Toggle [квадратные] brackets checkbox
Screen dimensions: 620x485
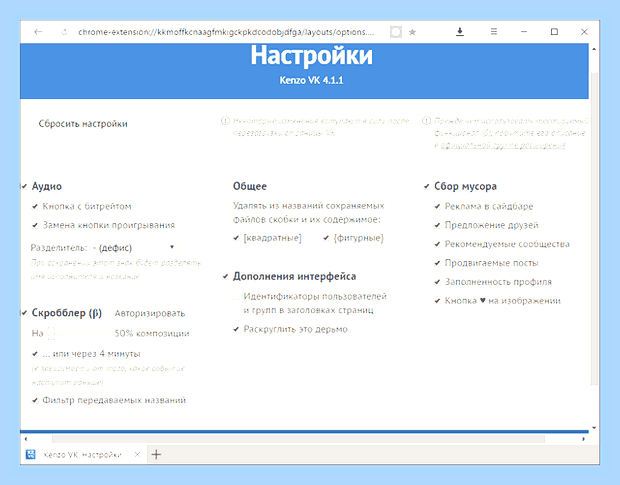[236, 238]
